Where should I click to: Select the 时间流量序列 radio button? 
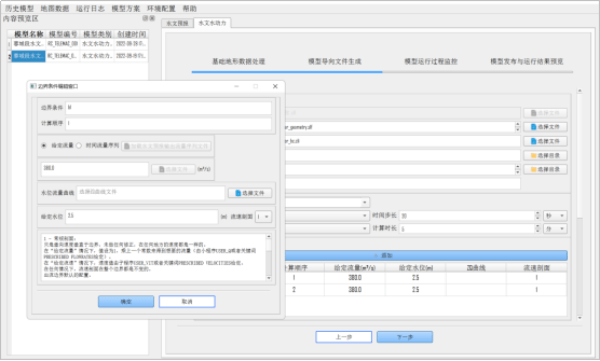[79, 145]
